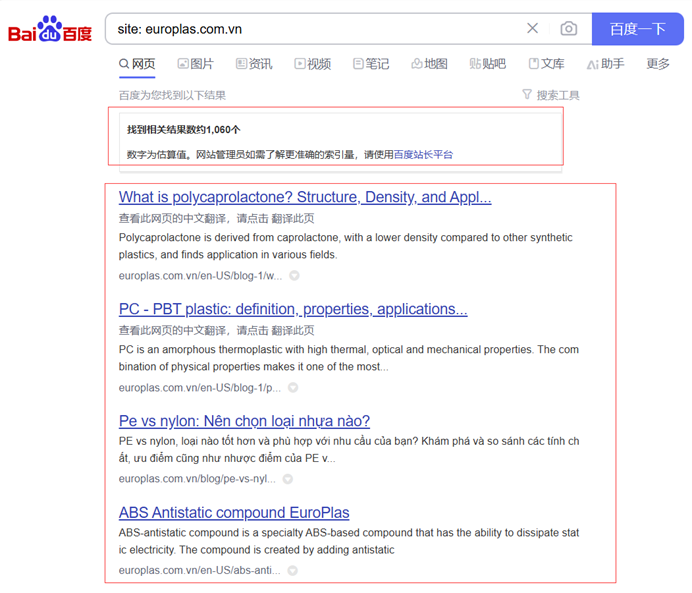Image resolution: width=692 pixels, height=593 pixels.
Task: Click the Baidu logo
Action: point(50,30)
